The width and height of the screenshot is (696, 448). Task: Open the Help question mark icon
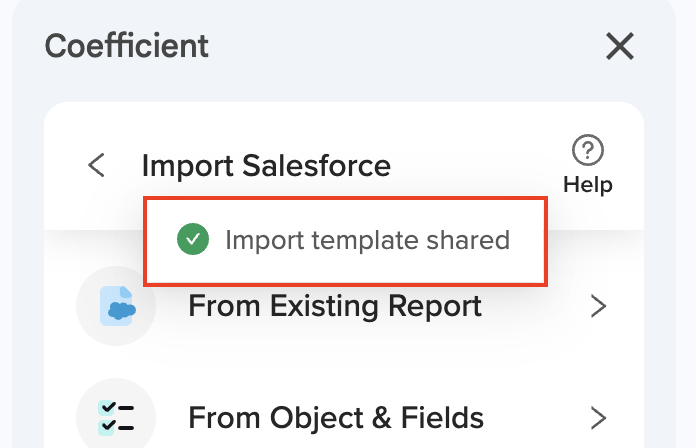[x=587, y=151]
